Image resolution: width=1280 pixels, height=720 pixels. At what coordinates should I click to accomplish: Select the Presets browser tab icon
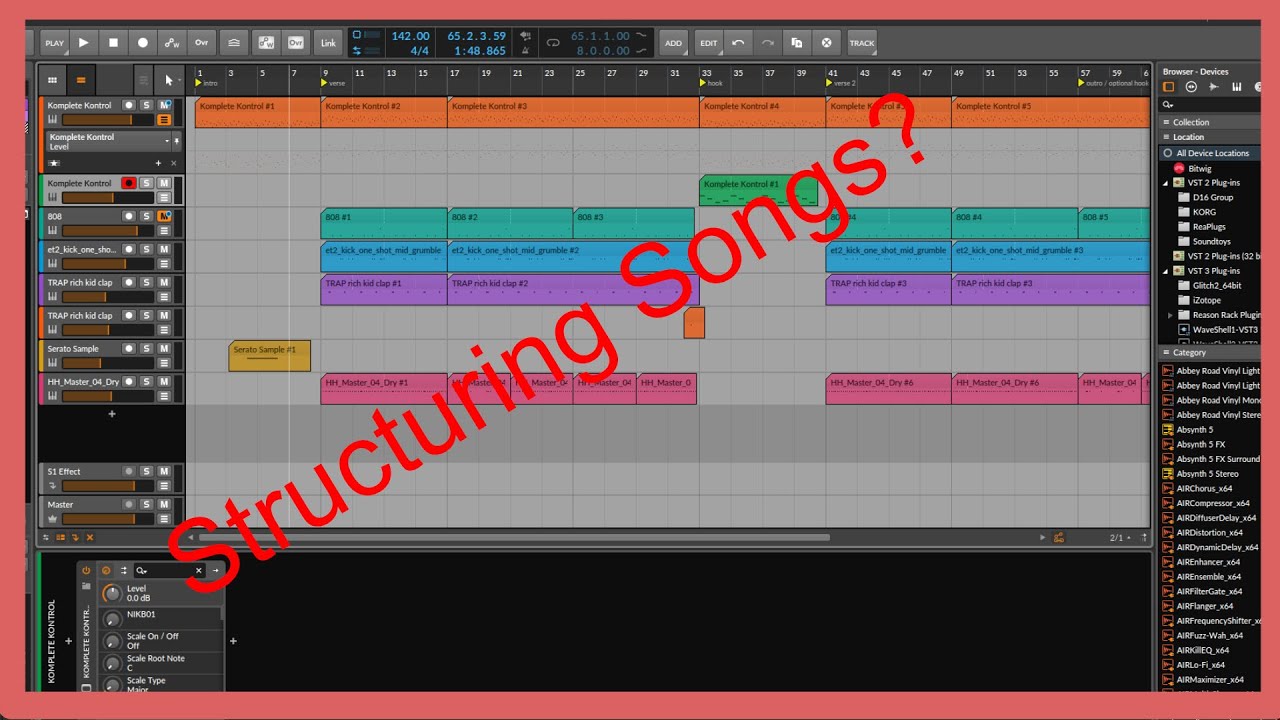tap(1191, 87)
